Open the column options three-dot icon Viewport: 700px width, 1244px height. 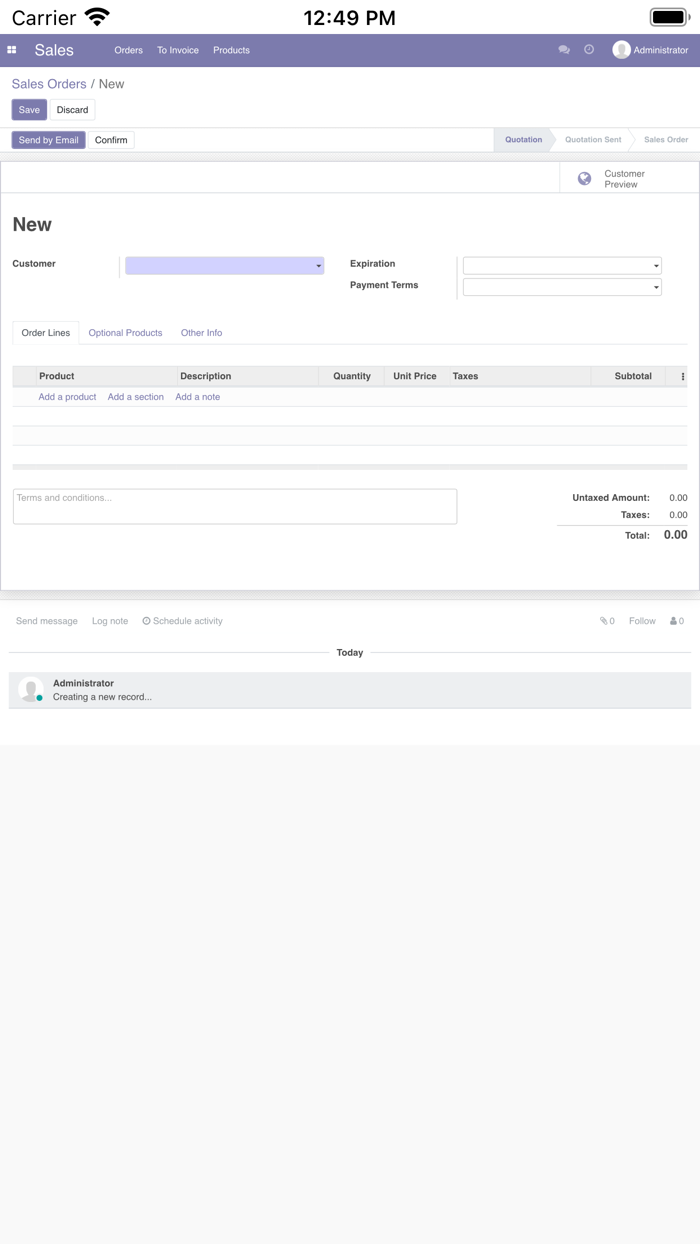coord(683,377)
